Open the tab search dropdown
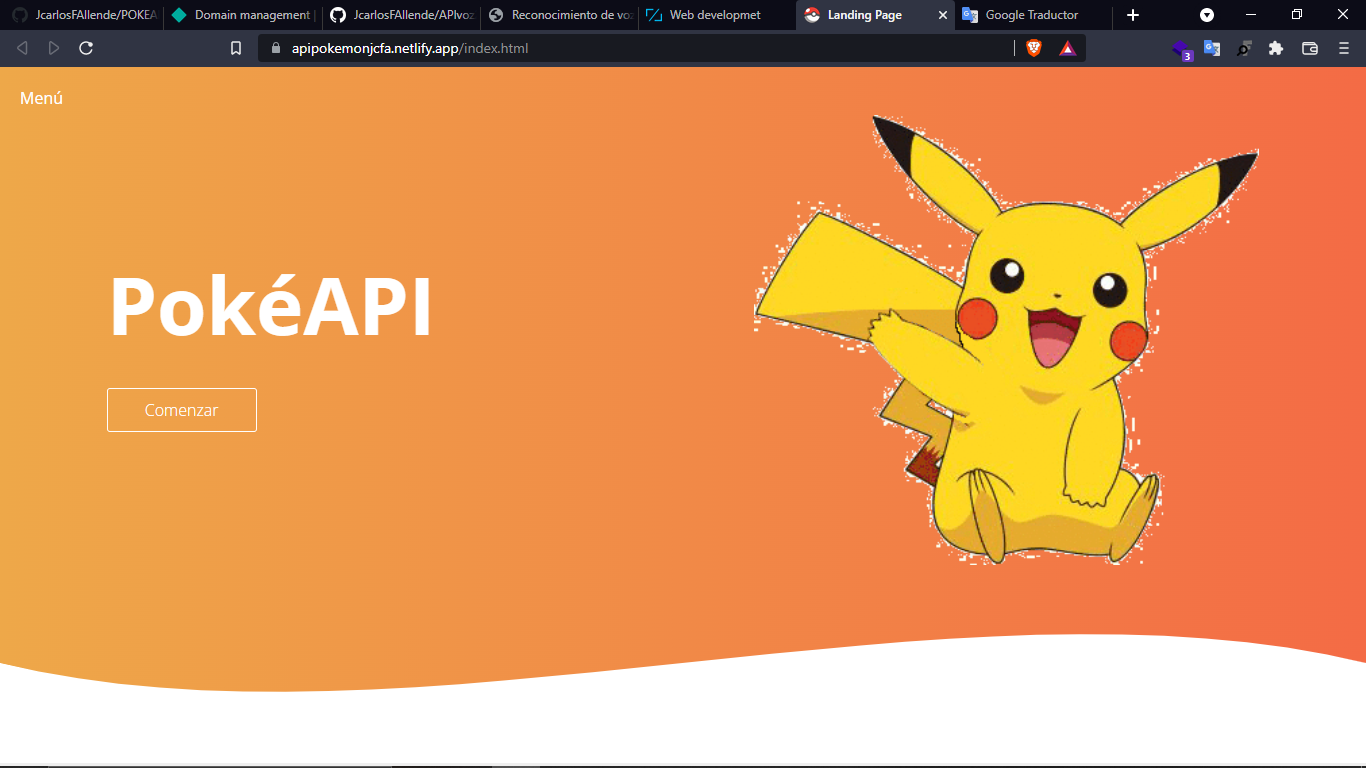 1207,15
